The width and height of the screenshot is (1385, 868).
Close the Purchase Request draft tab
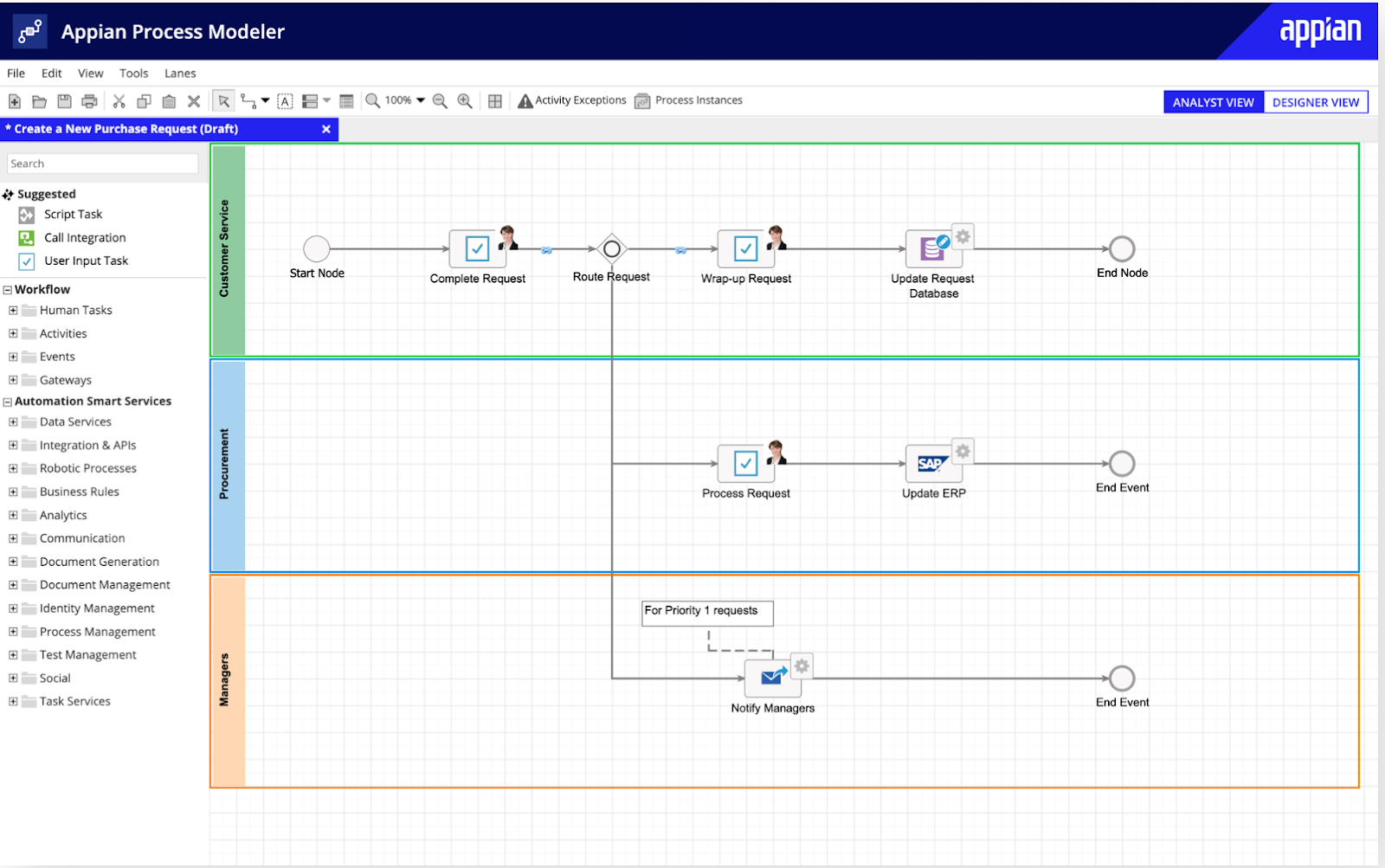pos(326,129)
